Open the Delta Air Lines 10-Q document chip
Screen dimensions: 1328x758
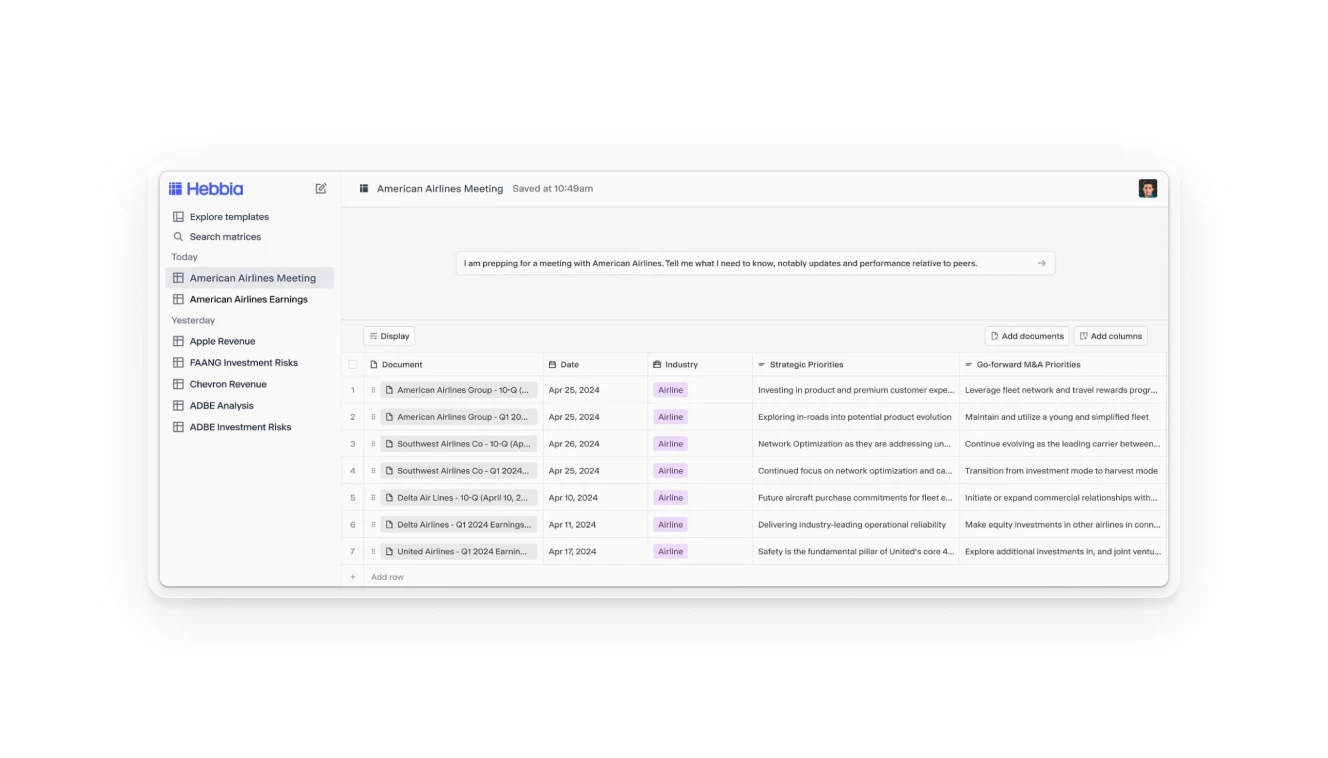pyautogui.click(x=459, y=498)
